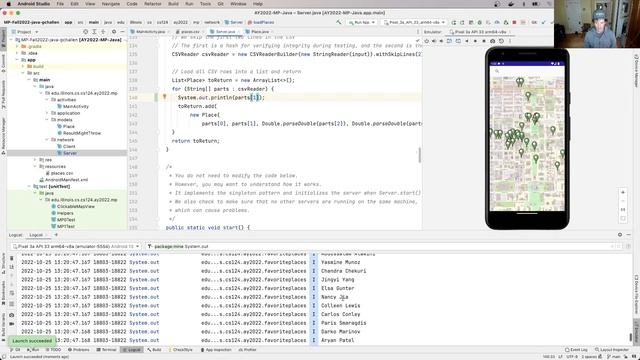Image resolution: width=640 pixels, height=360 pixels.
Task: Open the Profiler tool window
Action: point(247,350)
